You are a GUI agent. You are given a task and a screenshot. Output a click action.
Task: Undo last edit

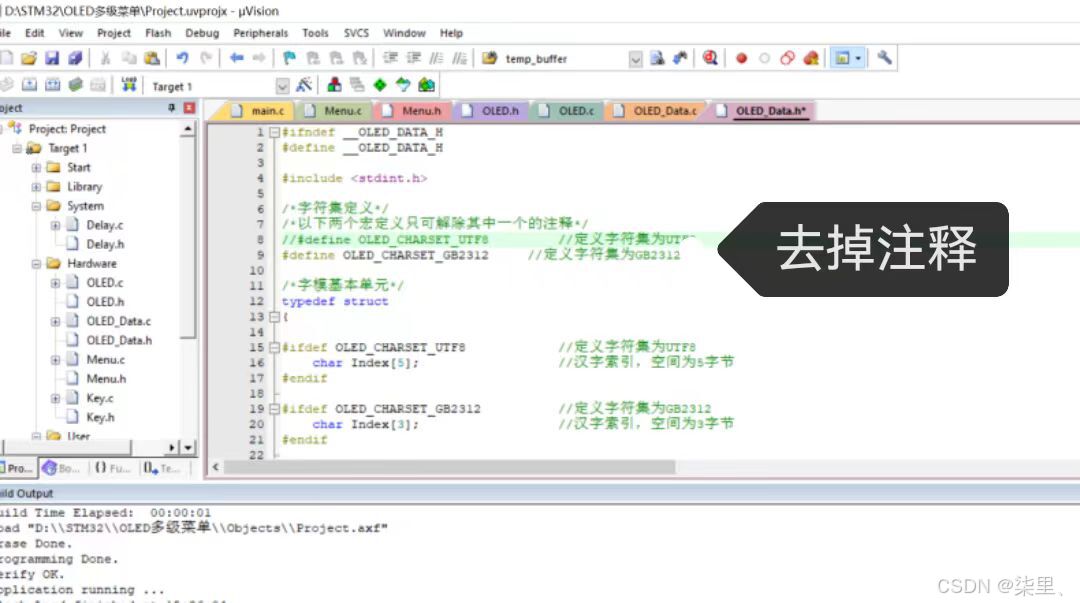click(183, 59)
